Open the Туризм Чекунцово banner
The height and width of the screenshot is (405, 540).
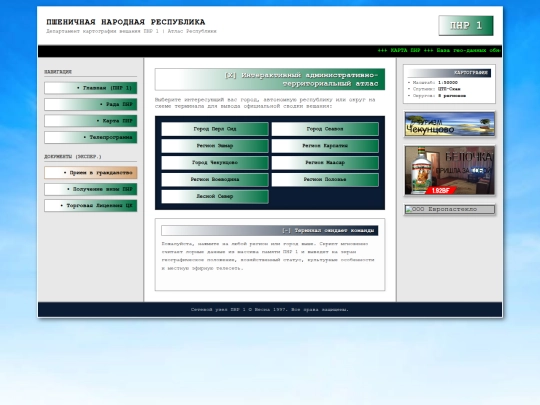tap(449, 124)
